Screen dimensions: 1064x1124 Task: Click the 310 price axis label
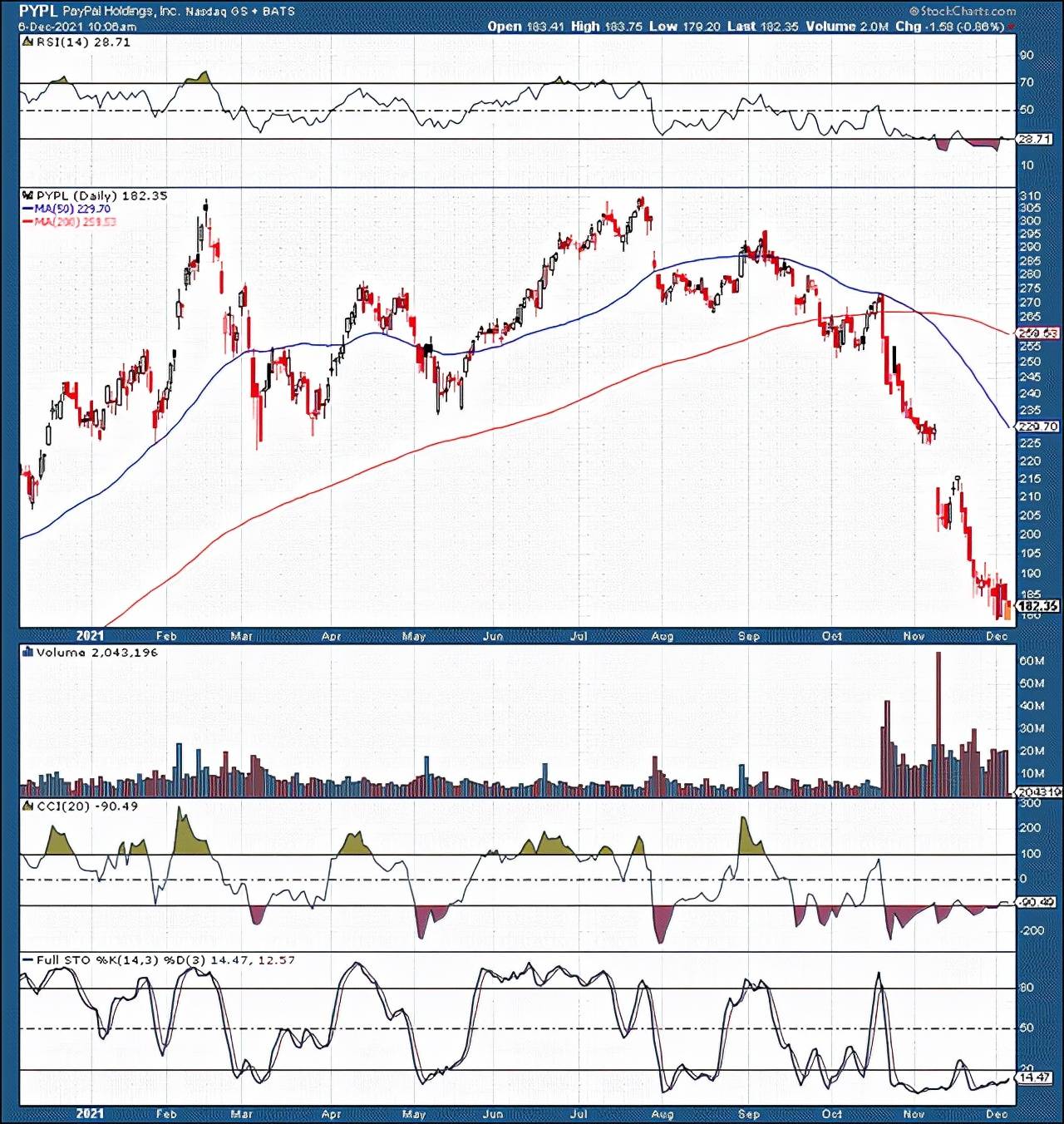tap(1029, 196)
